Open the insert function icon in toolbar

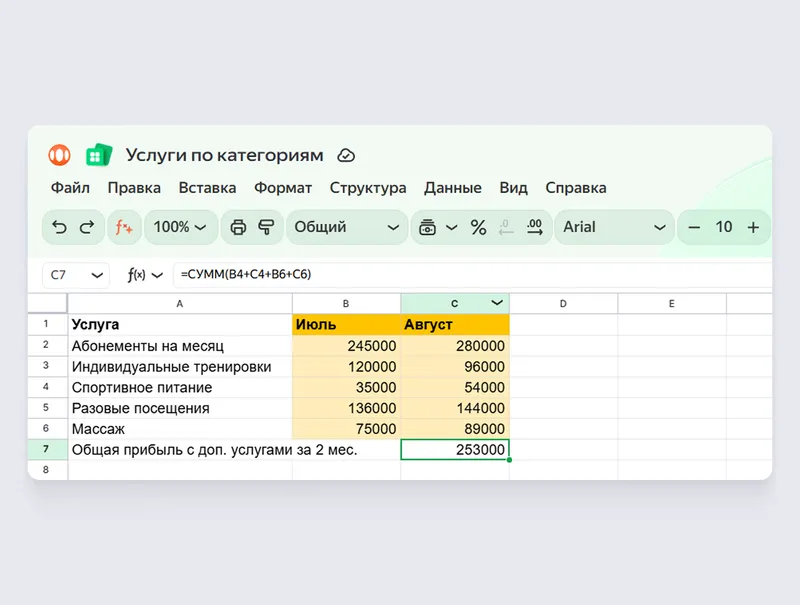click(x=124, y=227)
